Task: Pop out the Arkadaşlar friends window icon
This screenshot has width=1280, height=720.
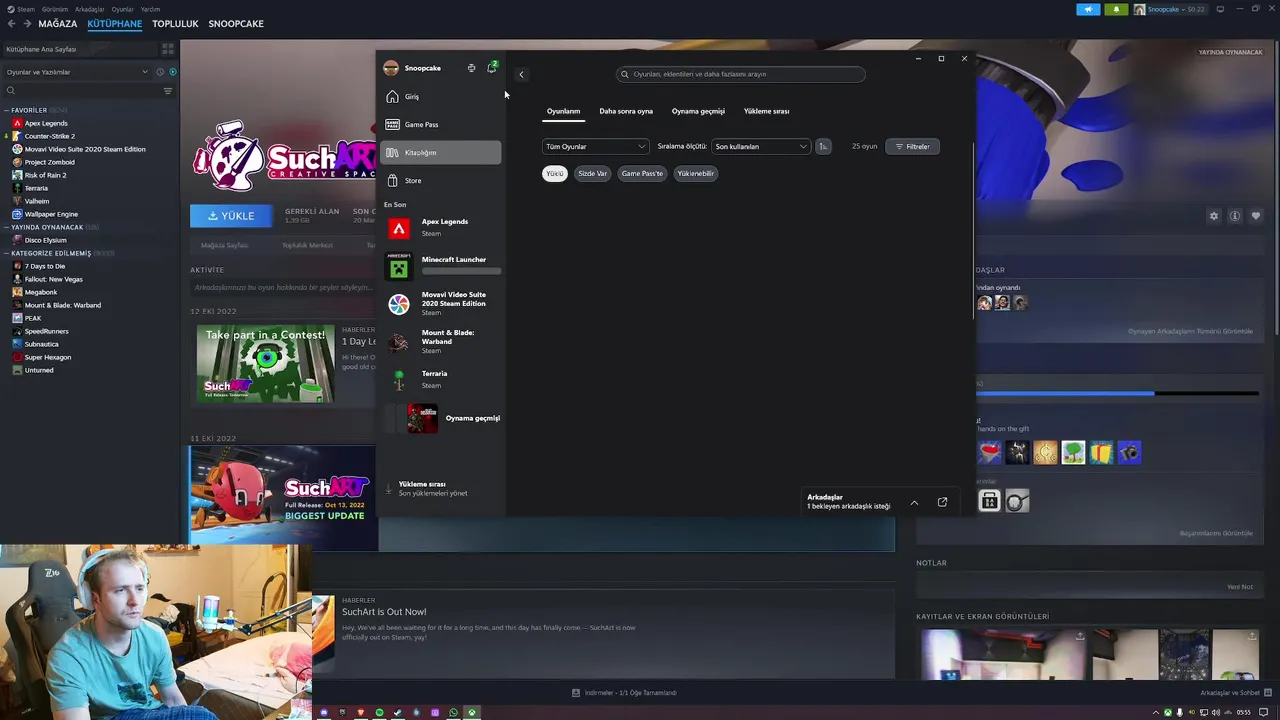Action: (942, 502)
